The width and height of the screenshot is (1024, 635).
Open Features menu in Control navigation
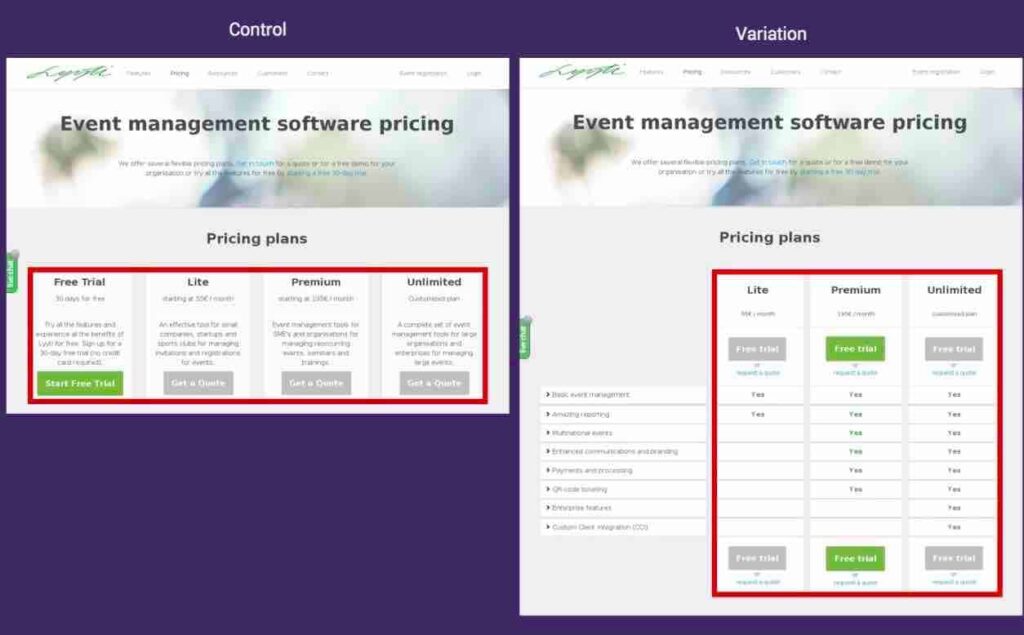pyautogui.click(x=139, y=73)
